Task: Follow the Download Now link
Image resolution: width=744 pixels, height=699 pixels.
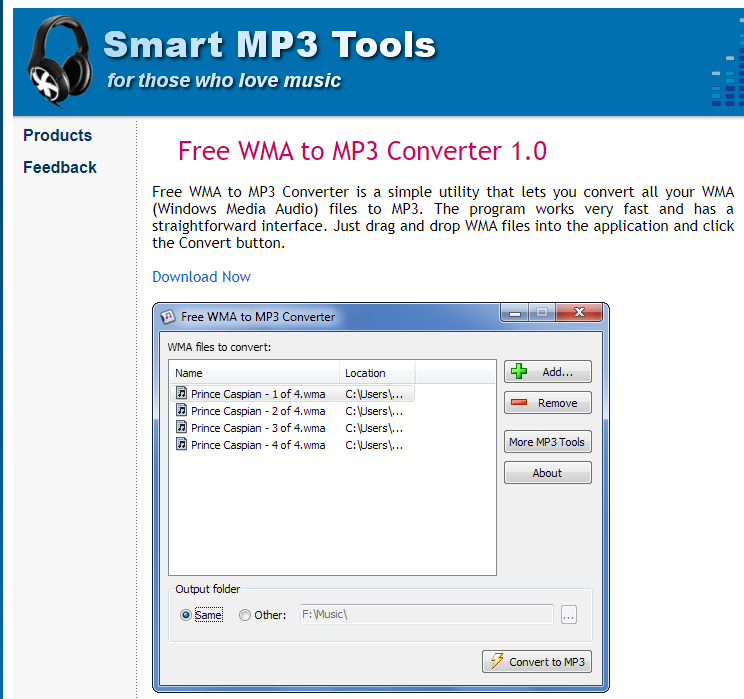Action: click(x=201, y=277)
